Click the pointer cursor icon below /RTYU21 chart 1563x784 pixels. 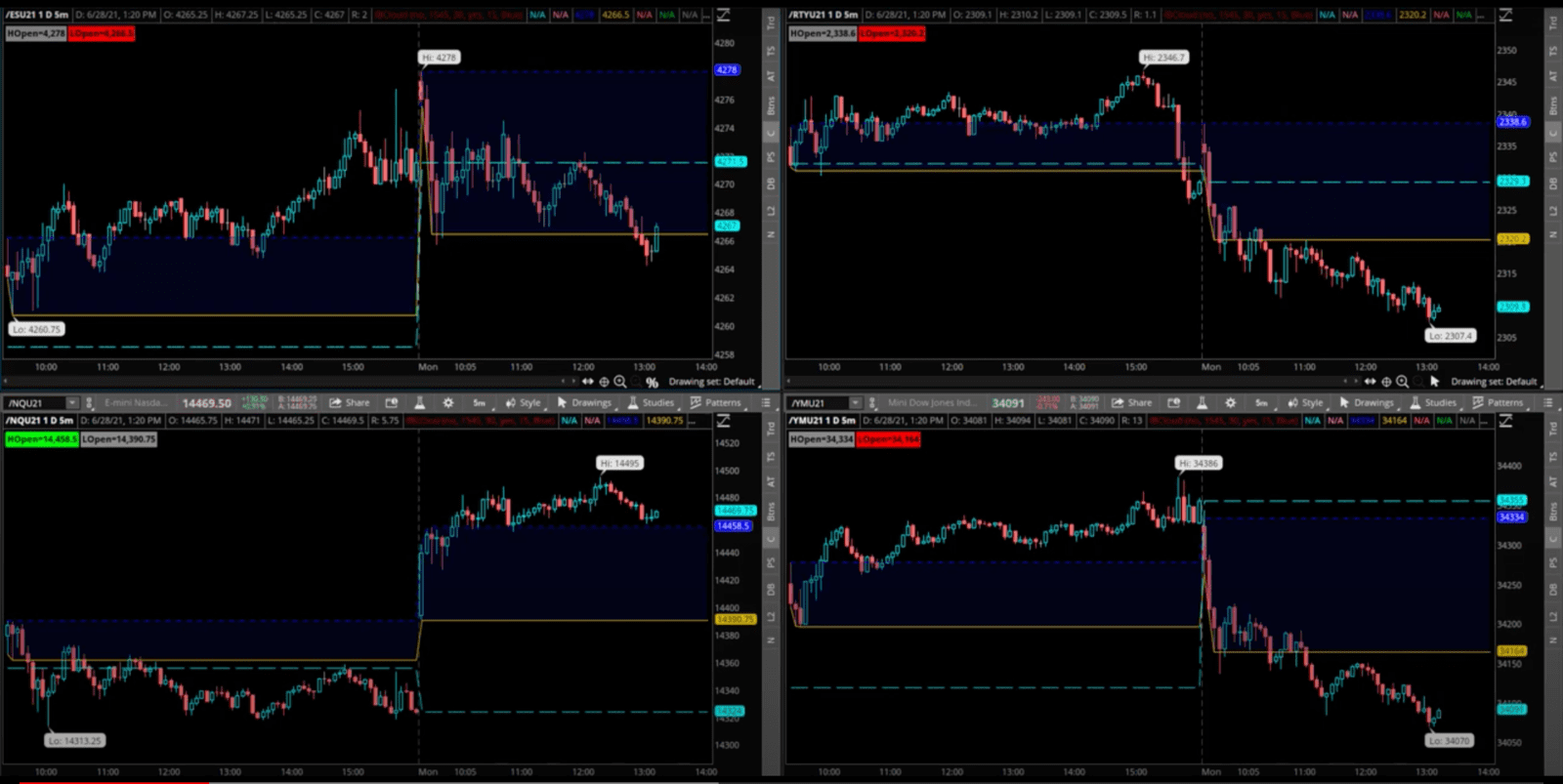click(1434, 382)
